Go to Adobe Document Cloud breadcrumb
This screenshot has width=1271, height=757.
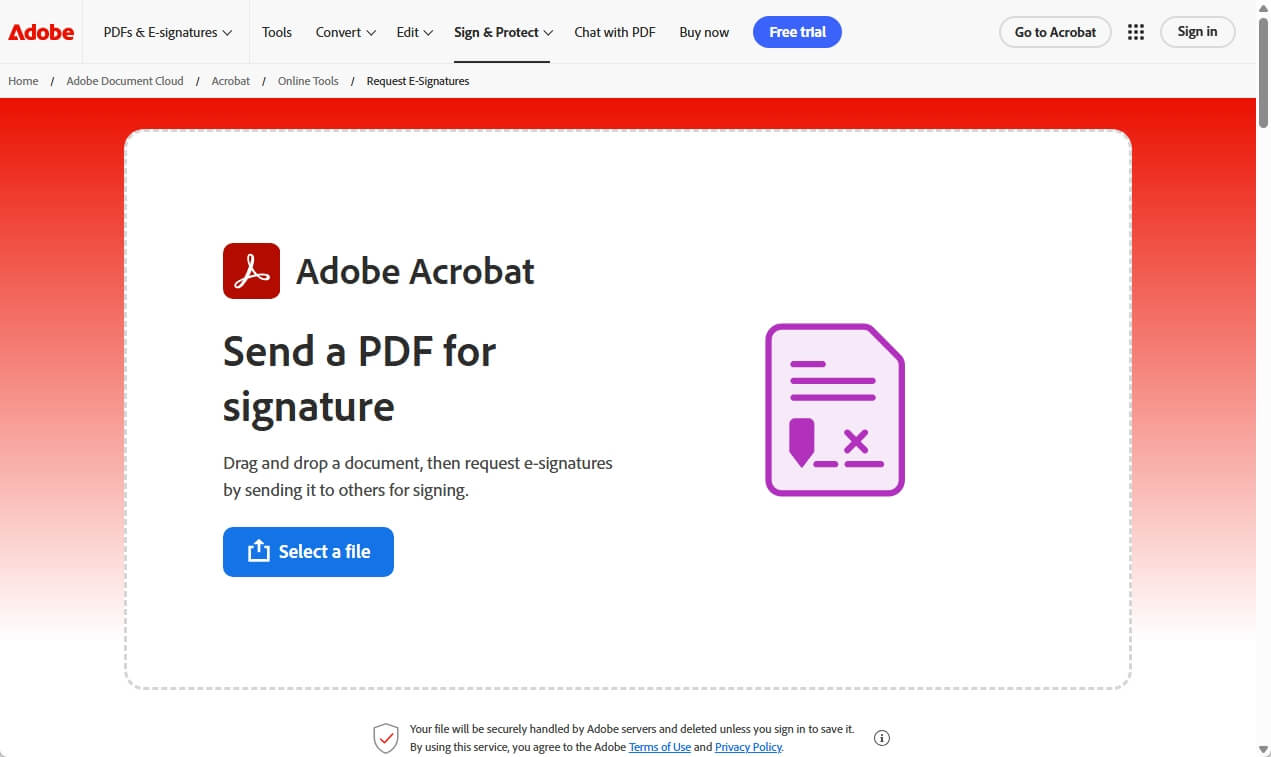(125, 81)
